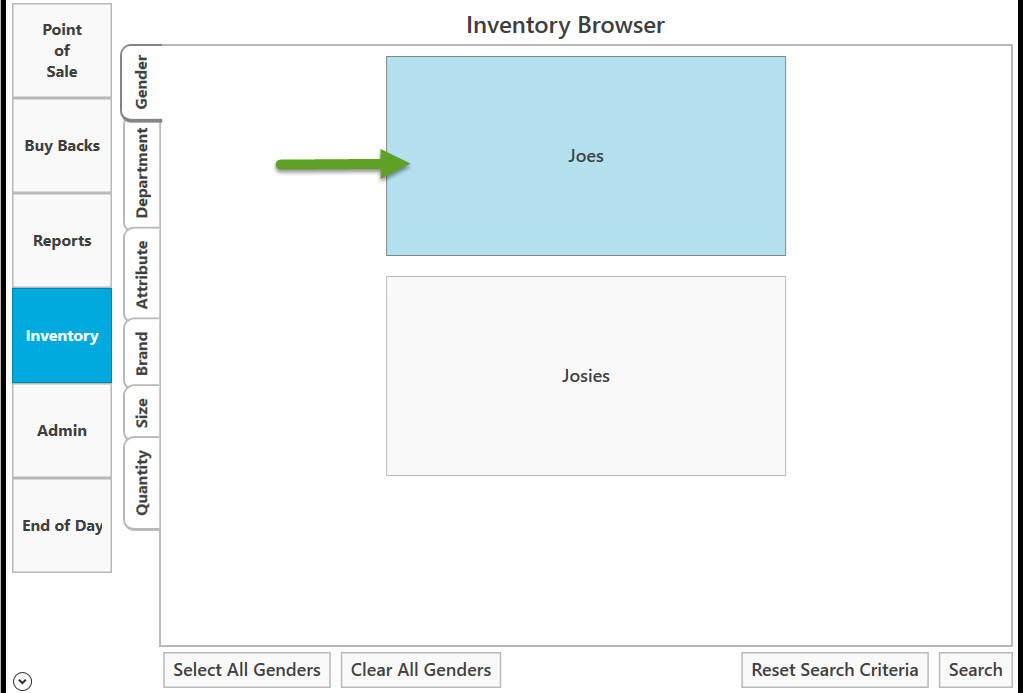The width and height of the screenshot is (1023, 693).
Task: Toggle the Joes gender tile
Action: pyautogui.click(x=586, y=156)
